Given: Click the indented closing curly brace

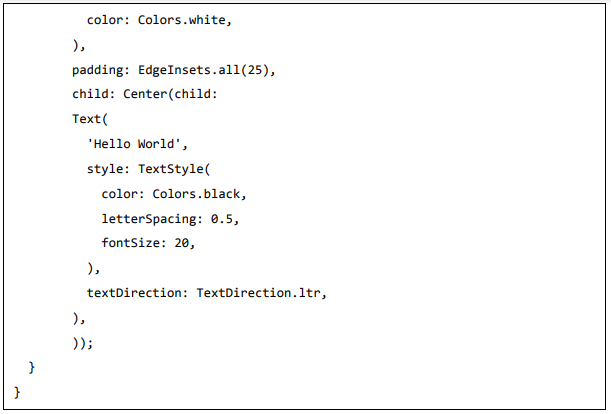Looking at the screenshot, I should (32, 367).
